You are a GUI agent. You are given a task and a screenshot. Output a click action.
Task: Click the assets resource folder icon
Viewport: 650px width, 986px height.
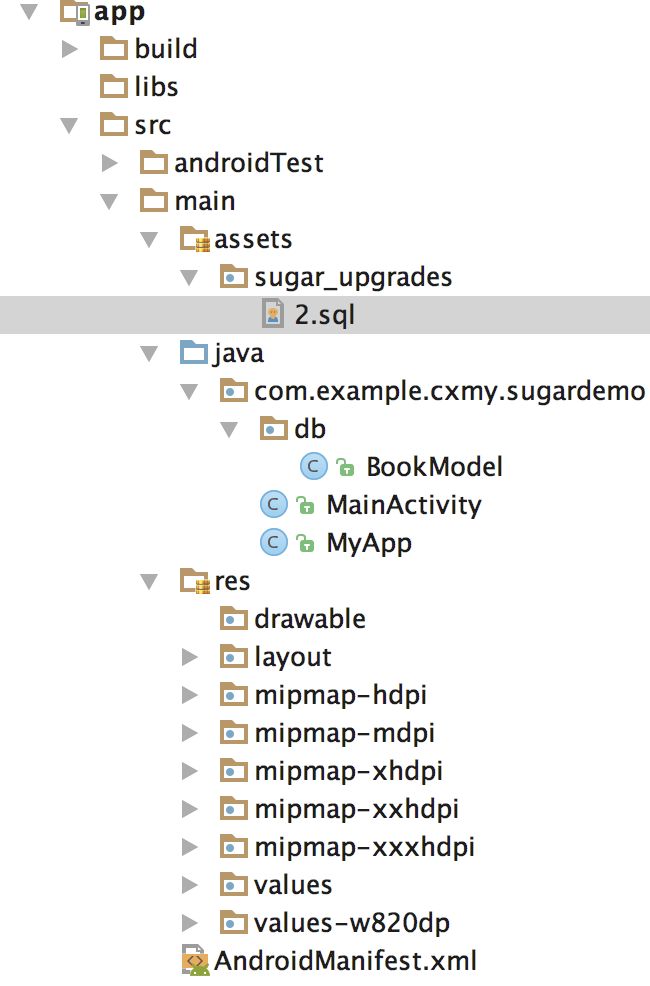tap(194, 240)
